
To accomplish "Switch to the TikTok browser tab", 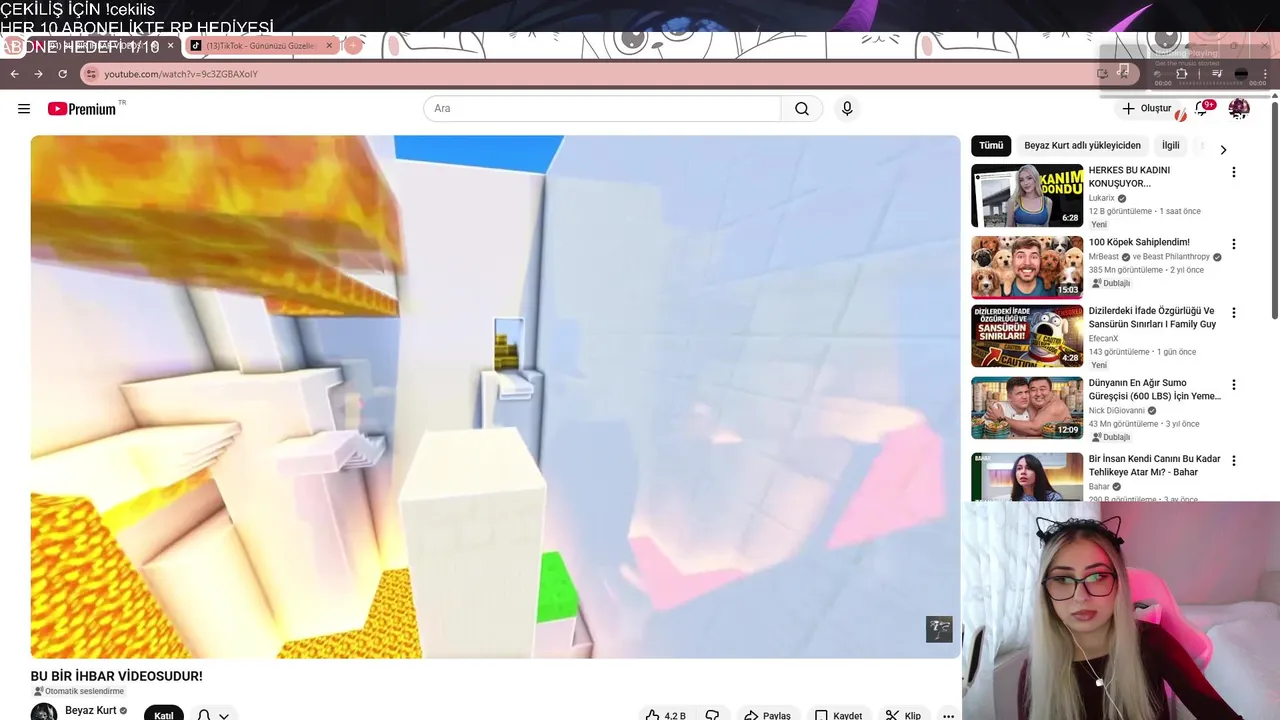I will [x=260, y=45].
